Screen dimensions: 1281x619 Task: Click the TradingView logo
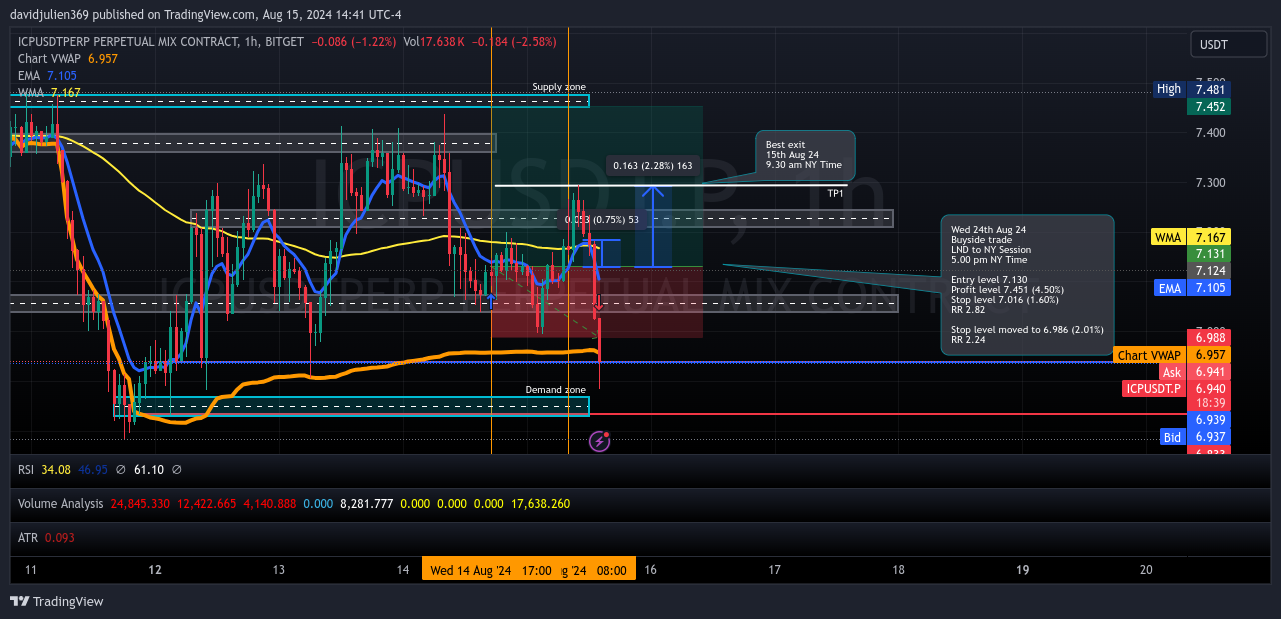pyautogui.click(x=56, y=601)
